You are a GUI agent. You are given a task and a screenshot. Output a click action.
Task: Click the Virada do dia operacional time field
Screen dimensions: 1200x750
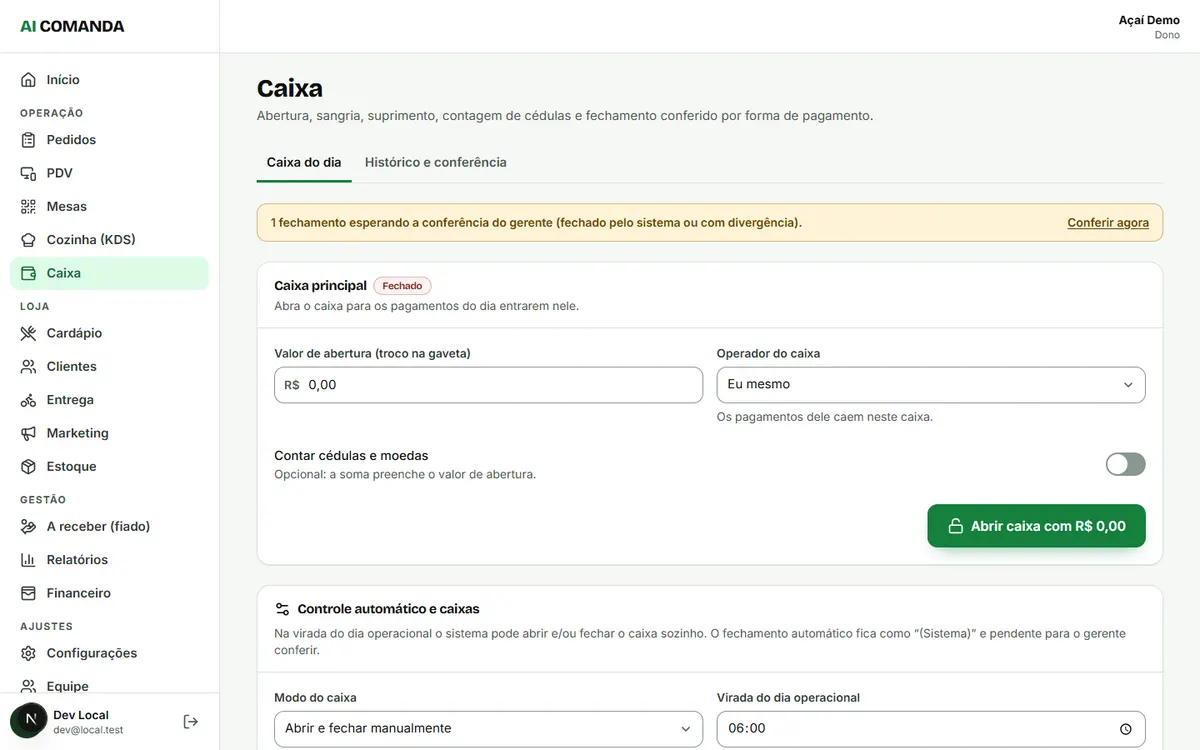click(x=931, y=729)
